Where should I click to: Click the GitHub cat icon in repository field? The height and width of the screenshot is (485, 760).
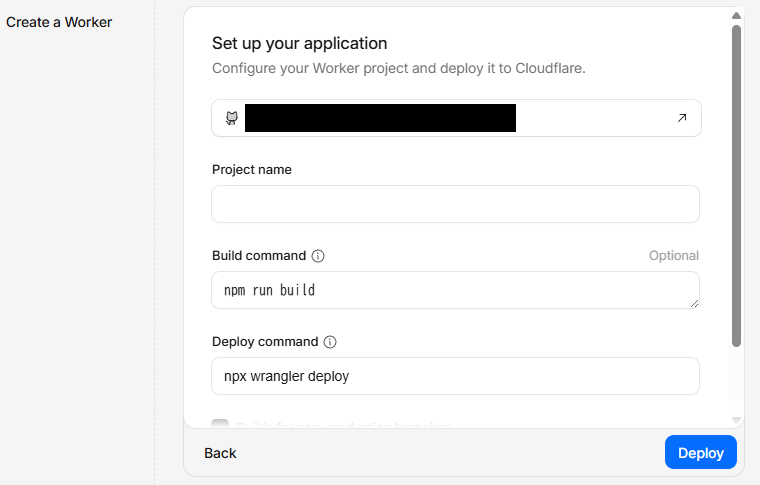point(231,118)
